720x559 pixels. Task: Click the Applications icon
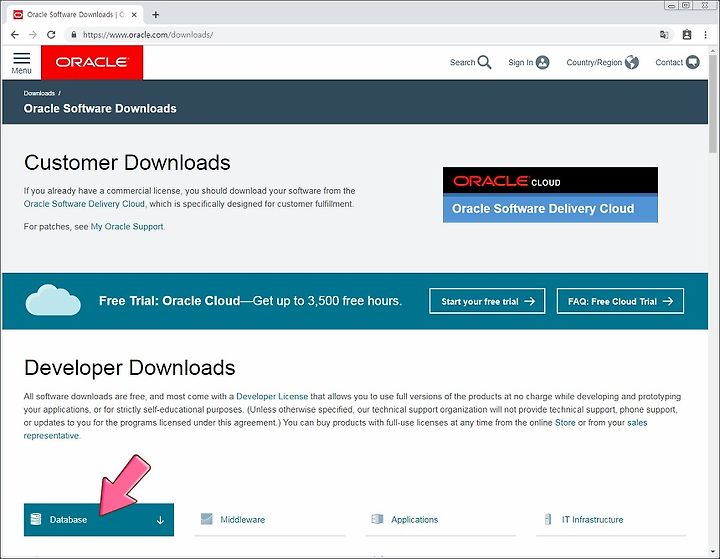coord(377,519)
